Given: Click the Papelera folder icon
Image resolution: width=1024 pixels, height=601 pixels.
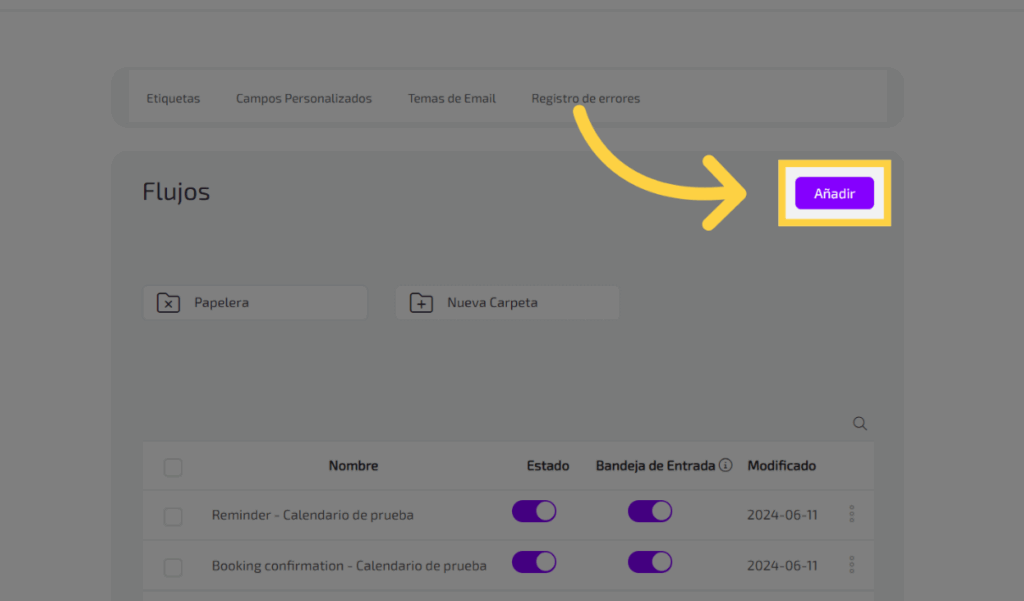Looking at the screenshot, I should coord(169,303).
